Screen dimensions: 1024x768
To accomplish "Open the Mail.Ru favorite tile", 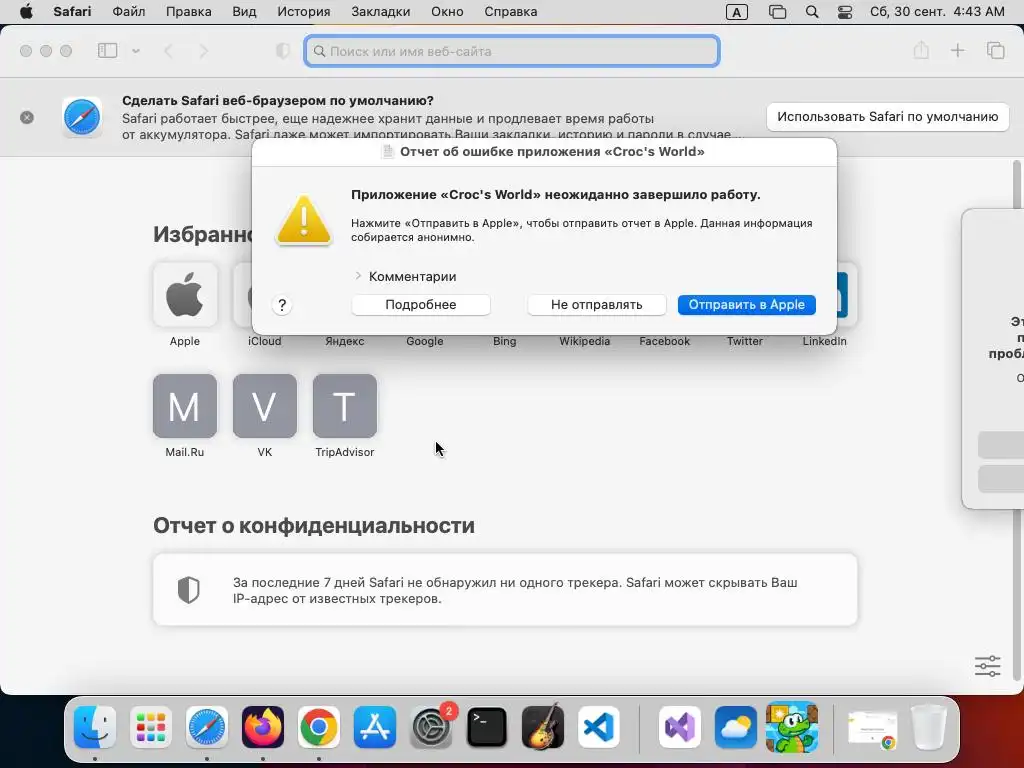I will [x=185, y=406].
